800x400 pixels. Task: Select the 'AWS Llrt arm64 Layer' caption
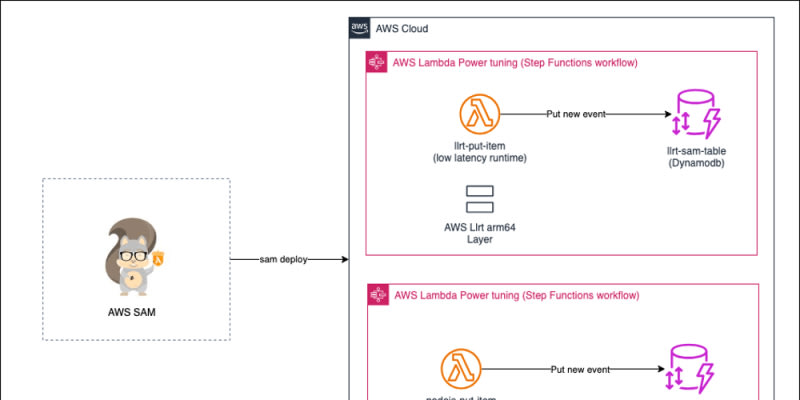click(480, 233)
